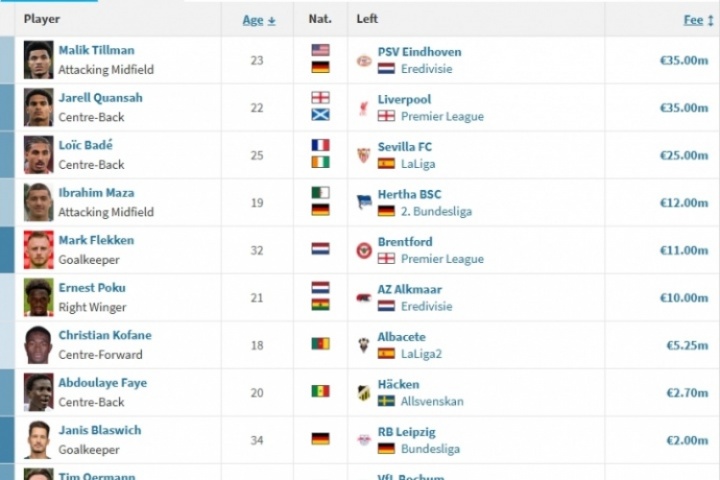Image resolution: width=720 pixels, height=480 pixels.
Task: Open Jarell Quansah player profile link
Action: point(100,98)
